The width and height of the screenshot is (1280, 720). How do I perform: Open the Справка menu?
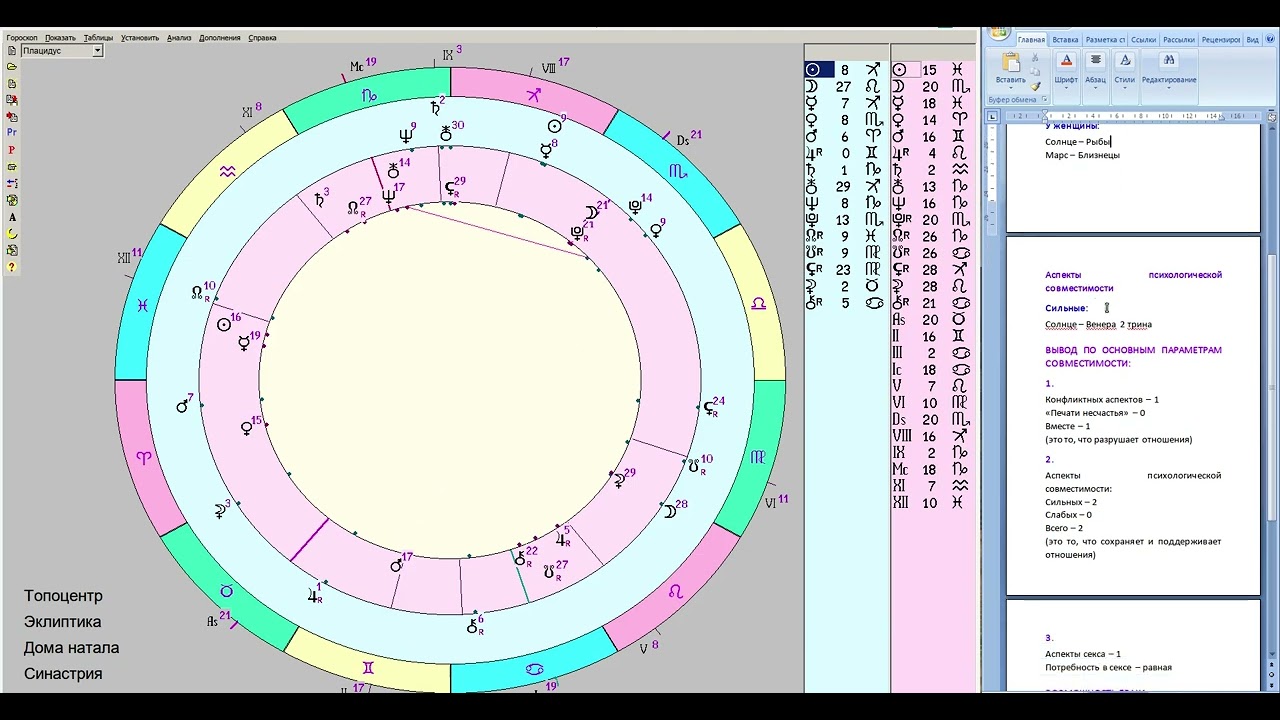pos(262,38)
